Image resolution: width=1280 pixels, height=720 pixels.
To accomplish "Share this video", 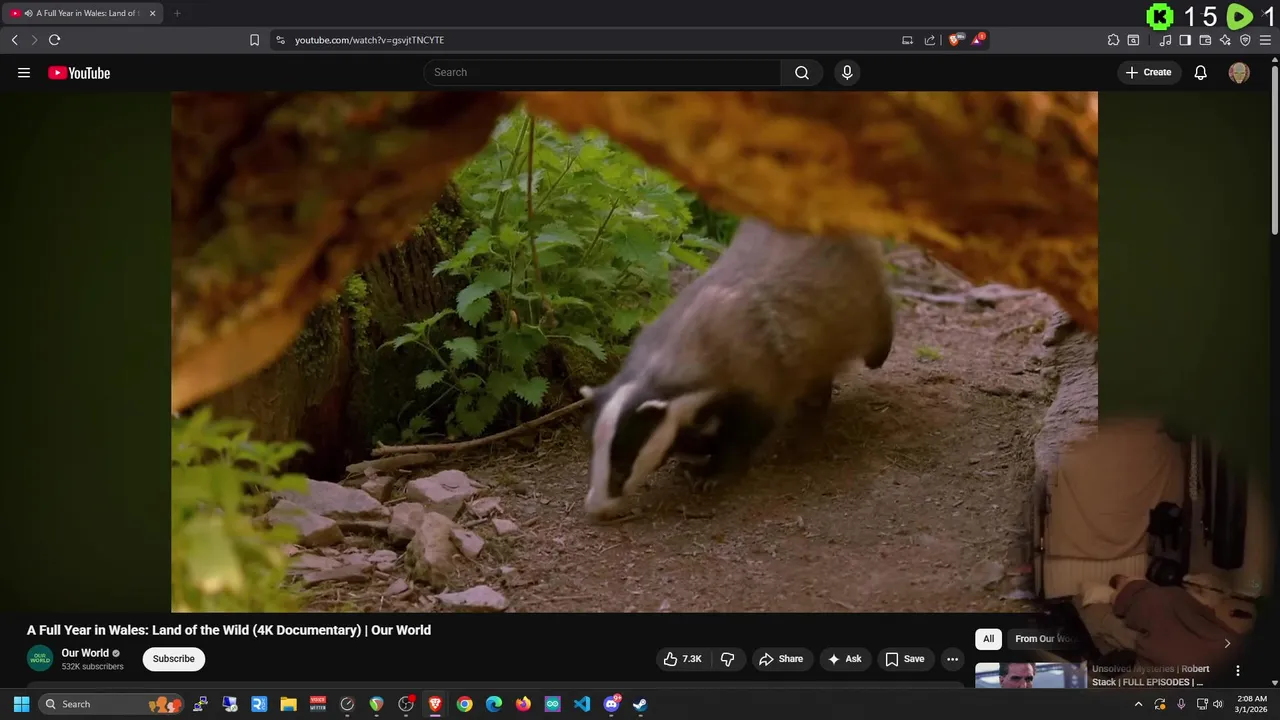I will point(781,659).
